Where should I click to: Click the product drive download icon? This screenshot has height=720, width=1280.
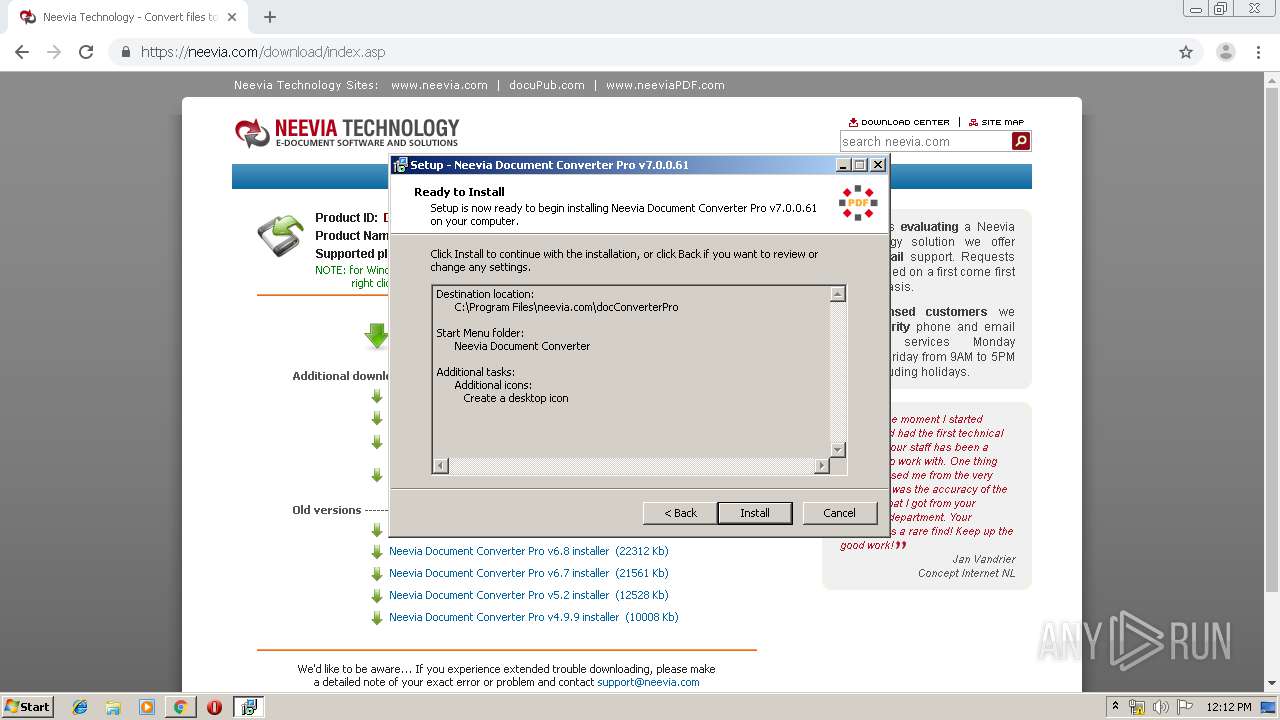pos(281,236)
